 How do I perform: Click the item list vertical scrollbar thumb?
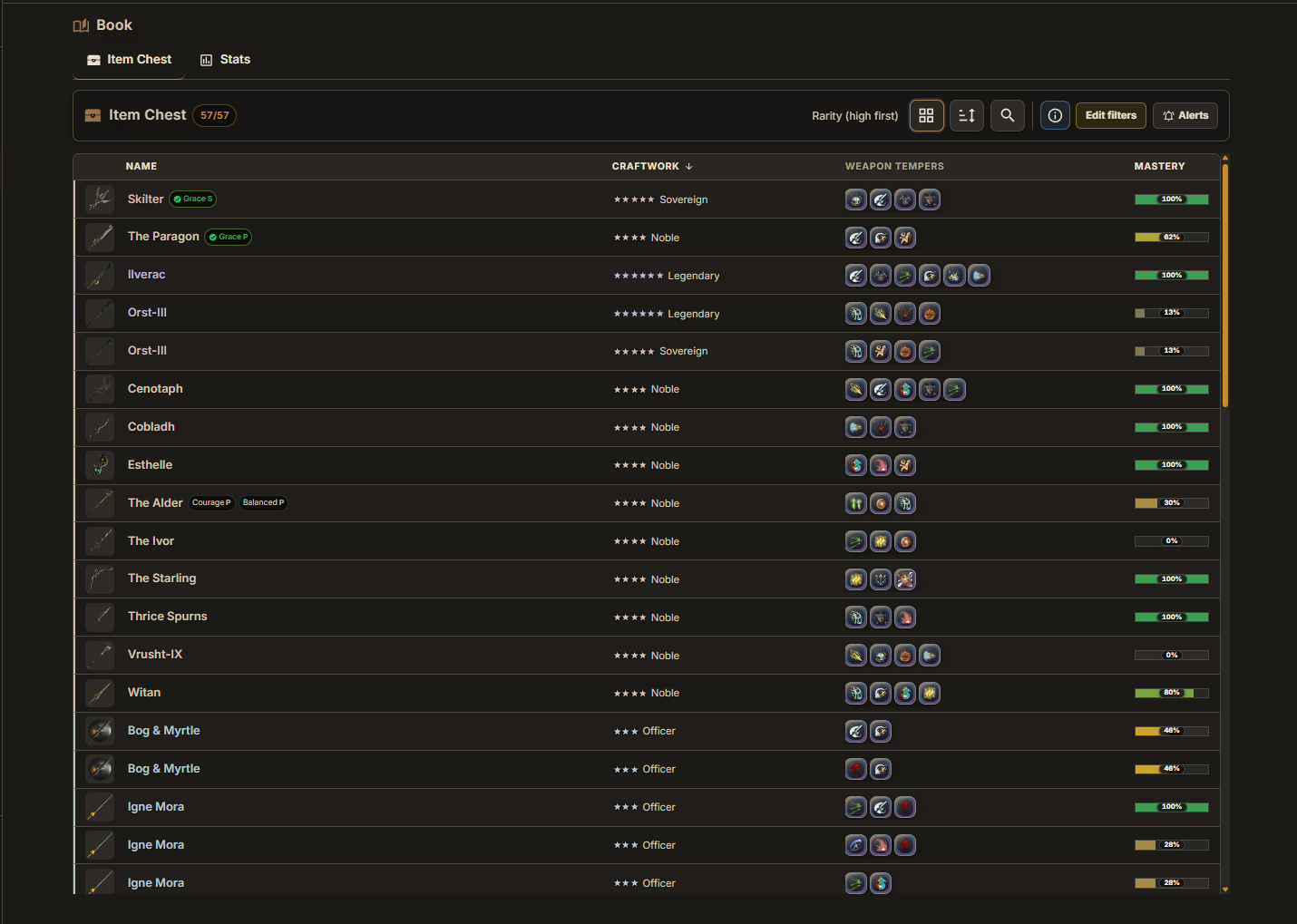pyautogui.click(x=1225, y=286)
